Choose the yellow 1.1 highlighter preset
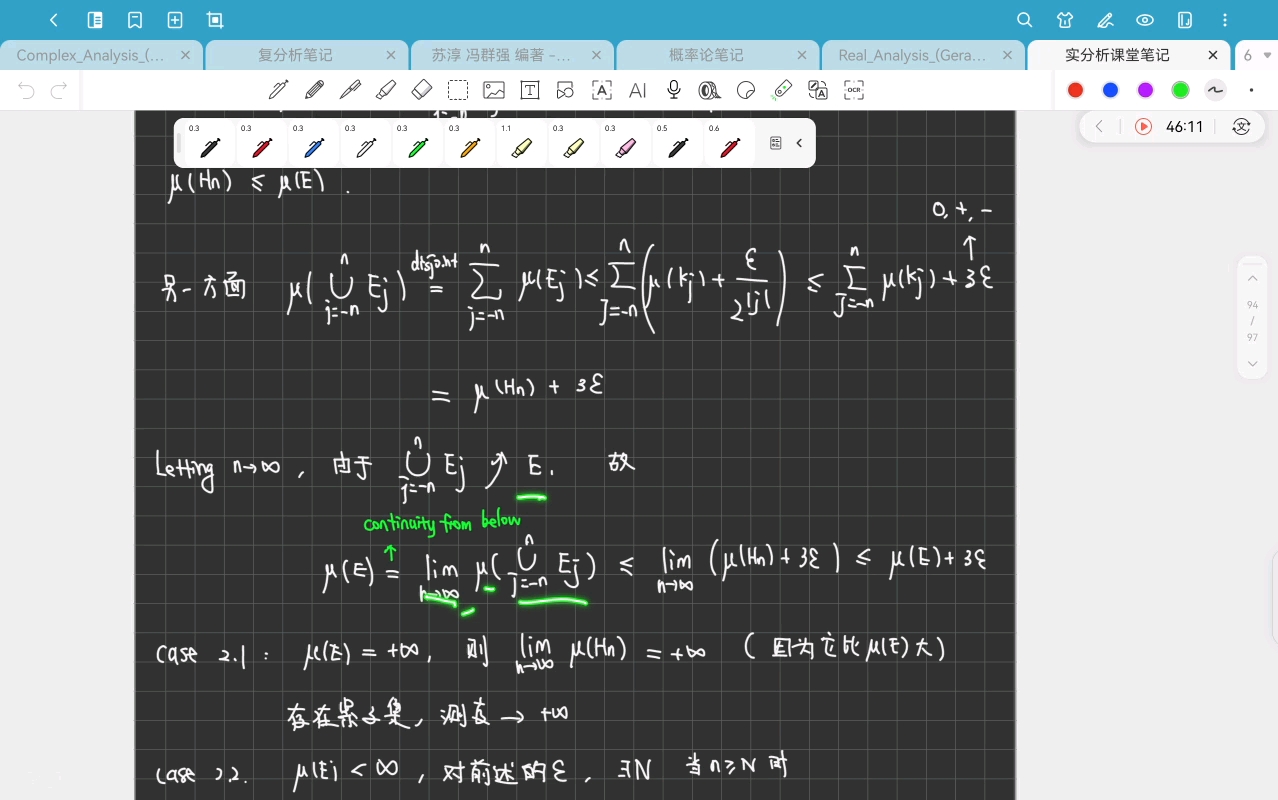The width and height of the screenshot is (1278, 800). pos(522,144)
